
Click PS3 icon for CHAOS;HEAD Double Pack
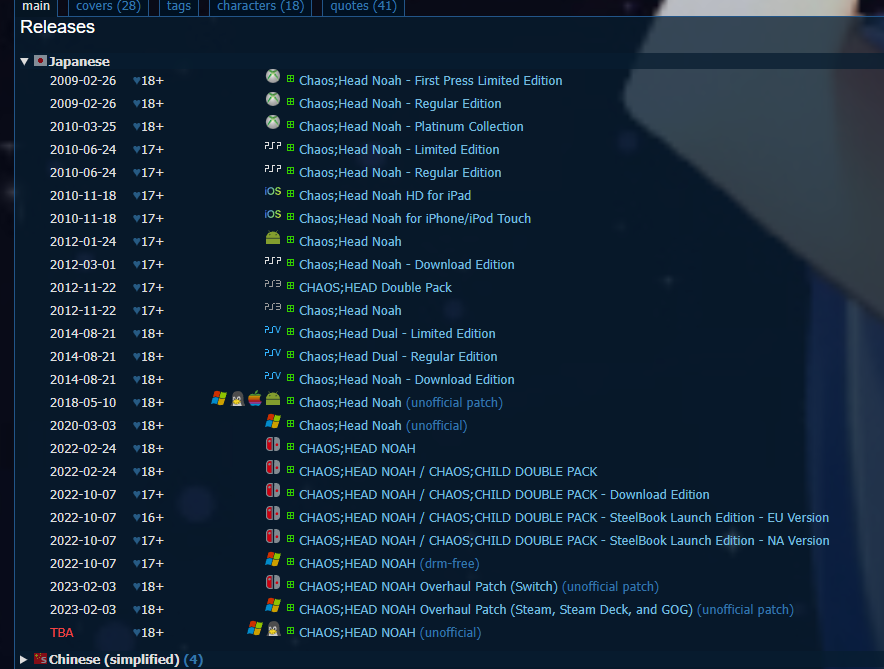click(x=273, y=283)
